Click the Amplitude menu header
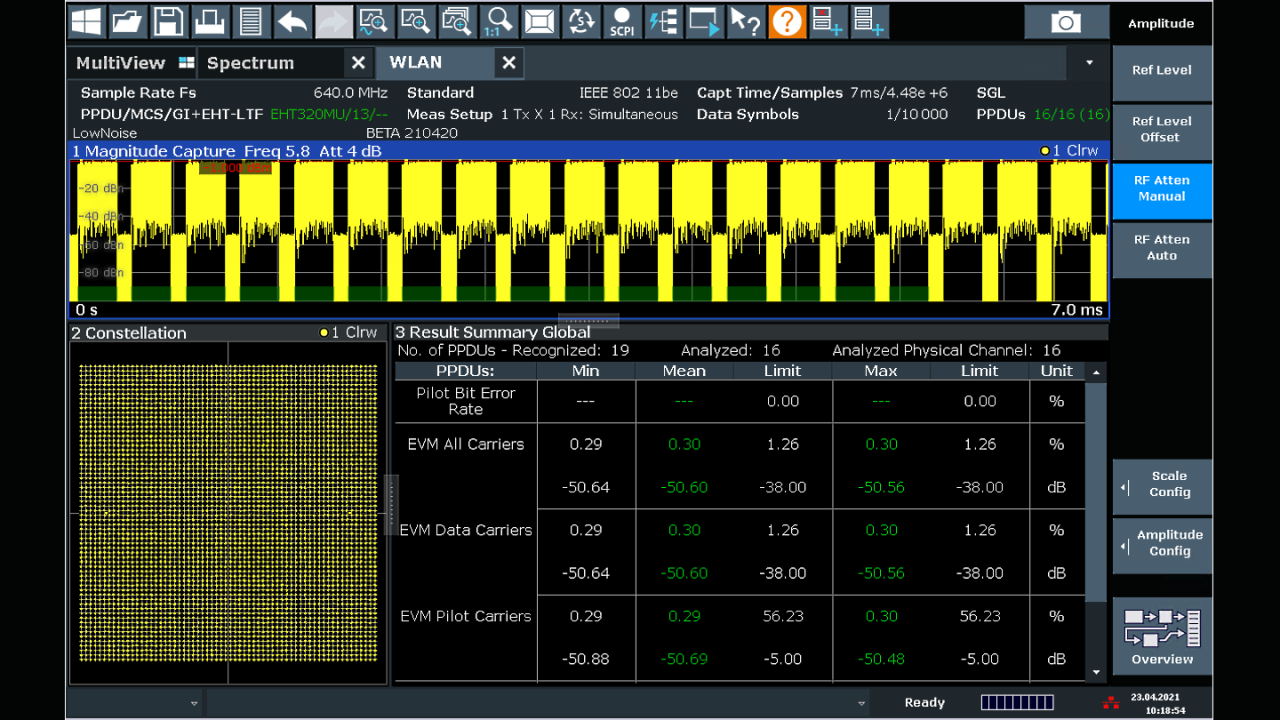 (x=1162, y=23)
